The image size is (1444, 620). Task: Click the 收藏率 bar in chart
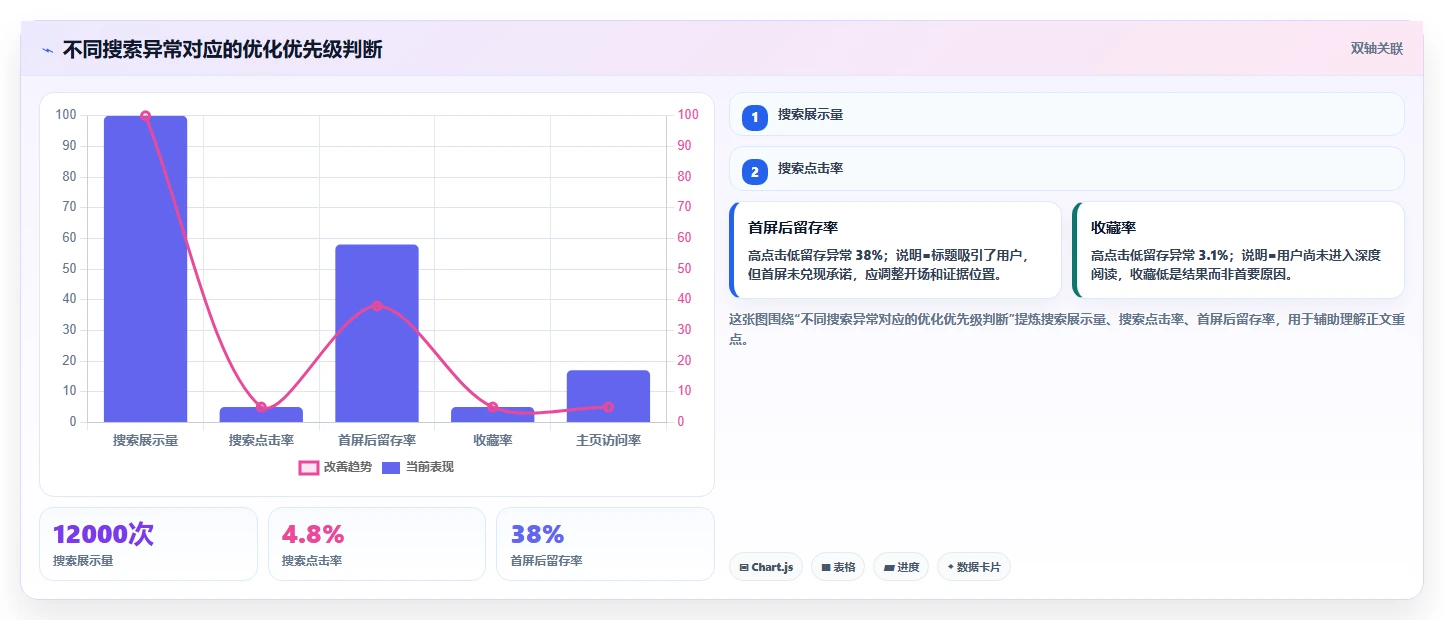coord(493,414)
